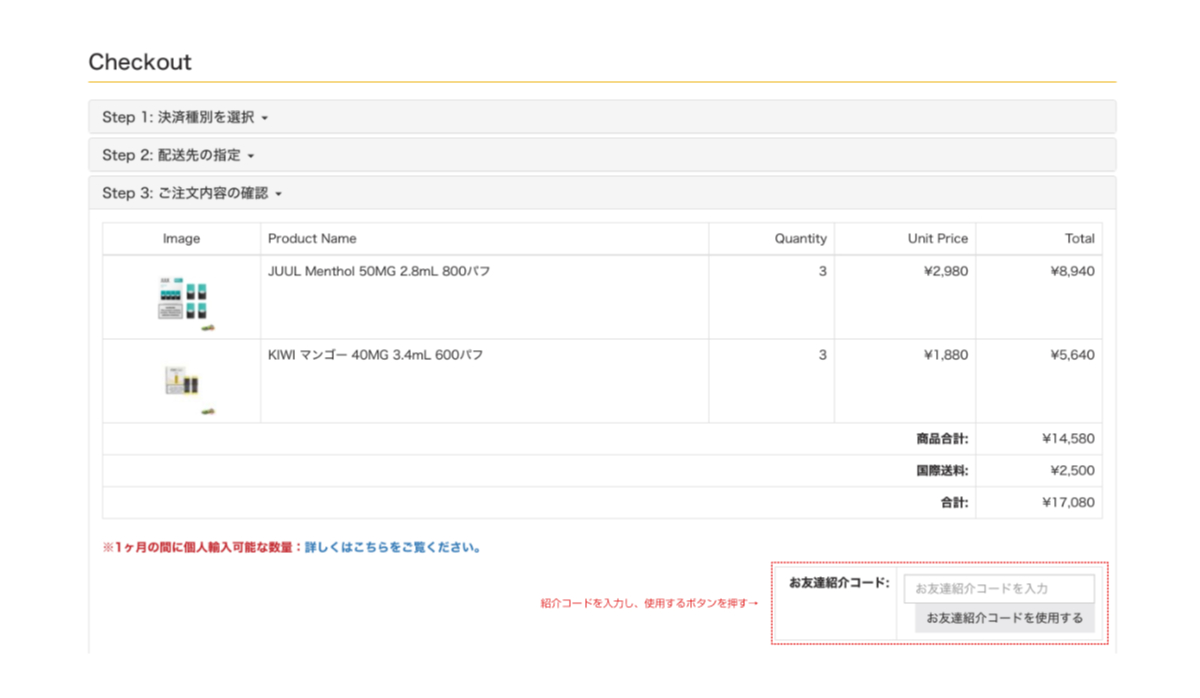The image size is (1200, 698).
Task: Collapse Step 3 ご注文内容の確認 section
Action: 192,194
